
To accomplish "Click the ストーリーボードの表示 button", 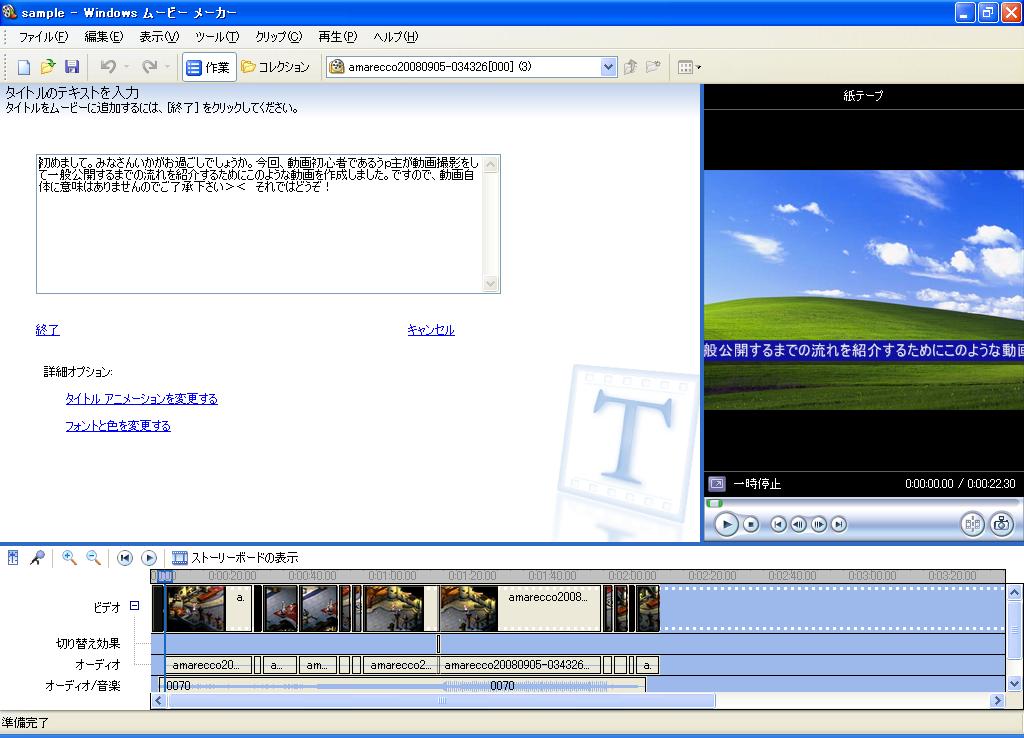I will coord(235,558).
